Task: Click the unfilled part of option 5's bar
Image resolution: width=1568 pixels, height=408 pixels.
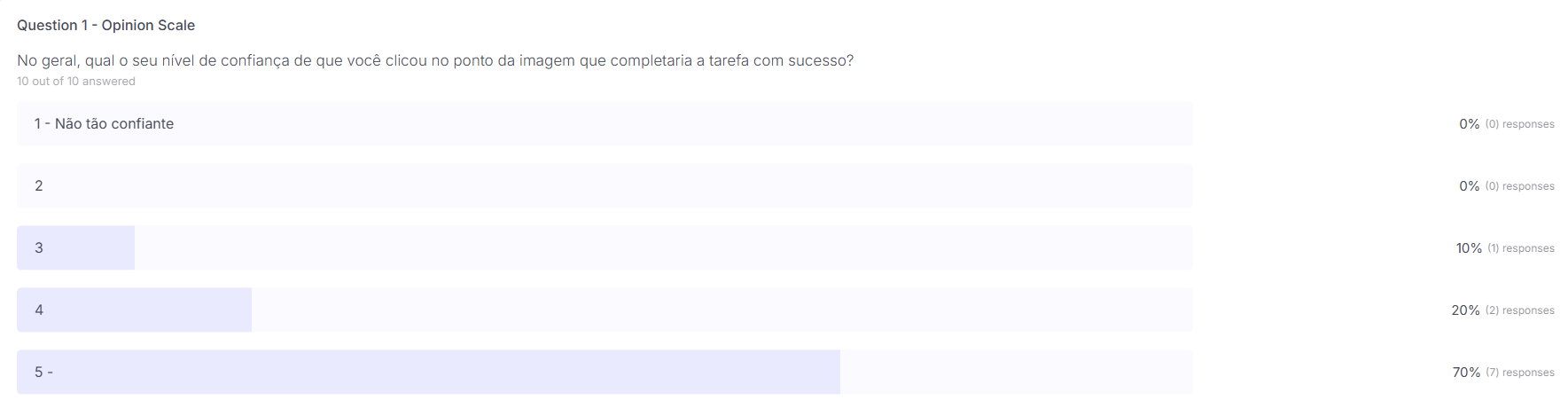Action: pos(1015,372)
